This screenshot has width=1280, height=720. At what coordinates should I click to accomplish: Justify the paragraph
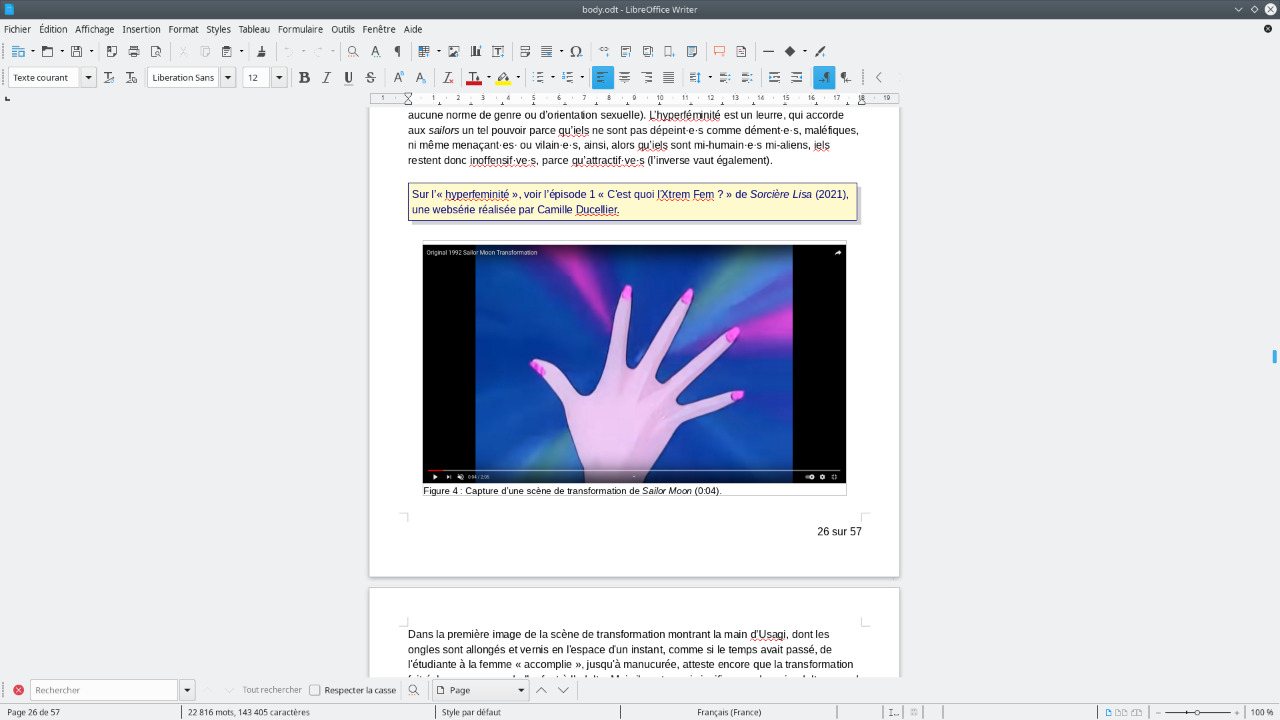coord(669,77)
